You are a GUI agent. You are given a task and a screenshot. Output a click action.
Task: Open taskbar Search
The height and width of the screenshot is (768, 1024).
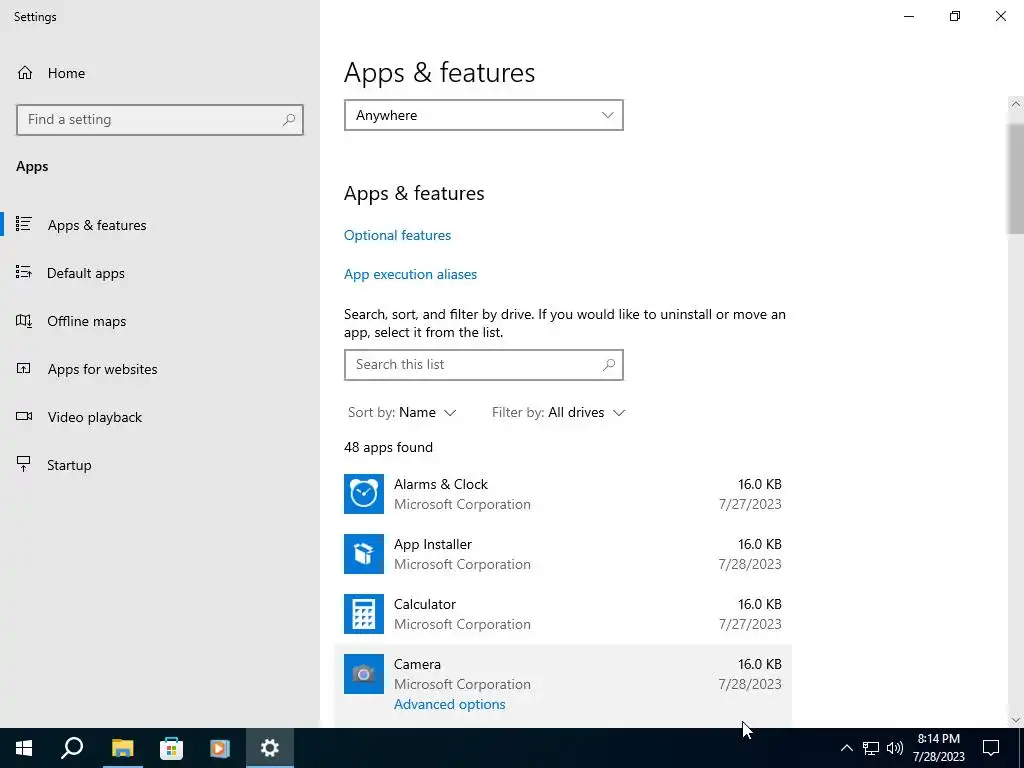coord(72,748)
